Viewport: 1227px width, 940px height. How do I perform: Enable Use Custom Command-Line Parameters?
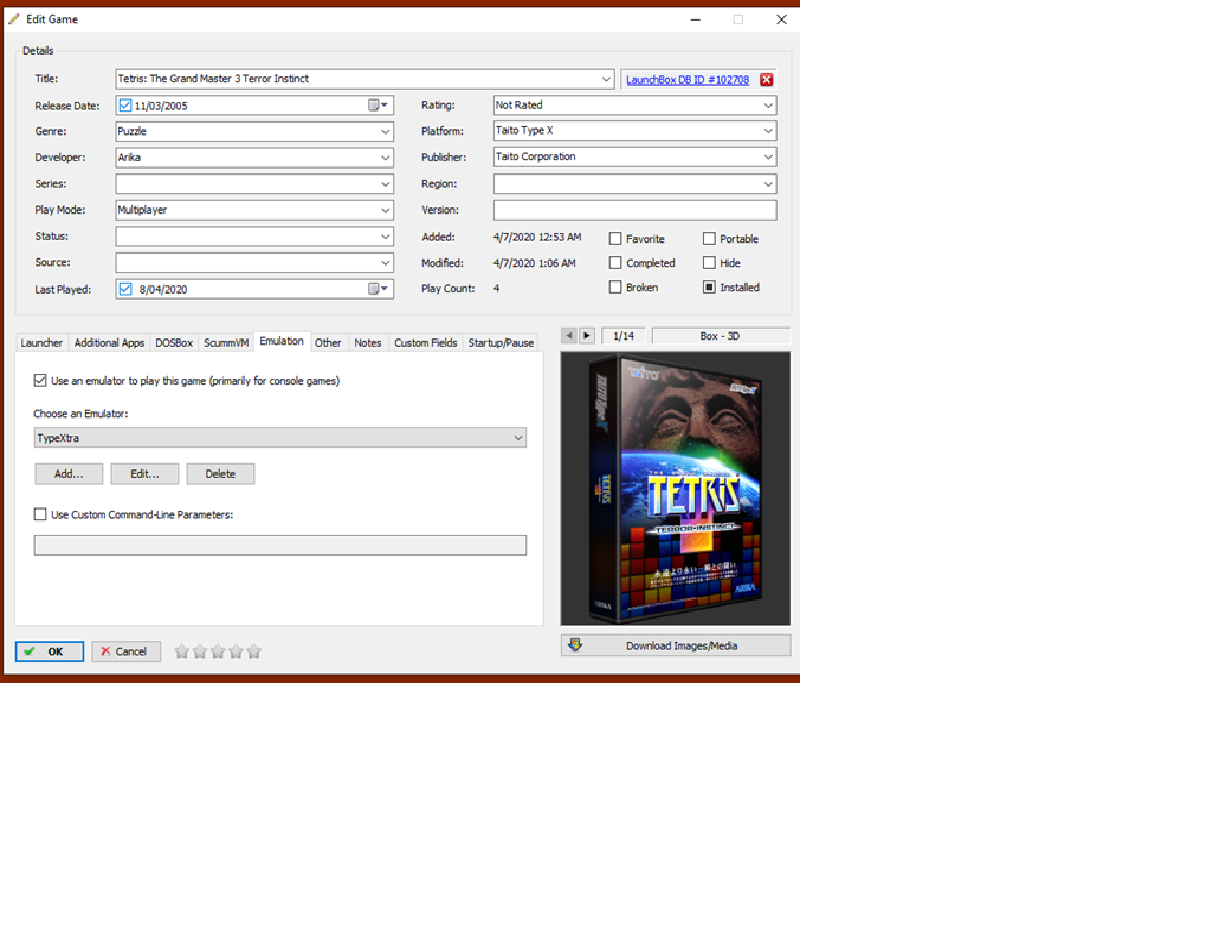coord(40,515)
